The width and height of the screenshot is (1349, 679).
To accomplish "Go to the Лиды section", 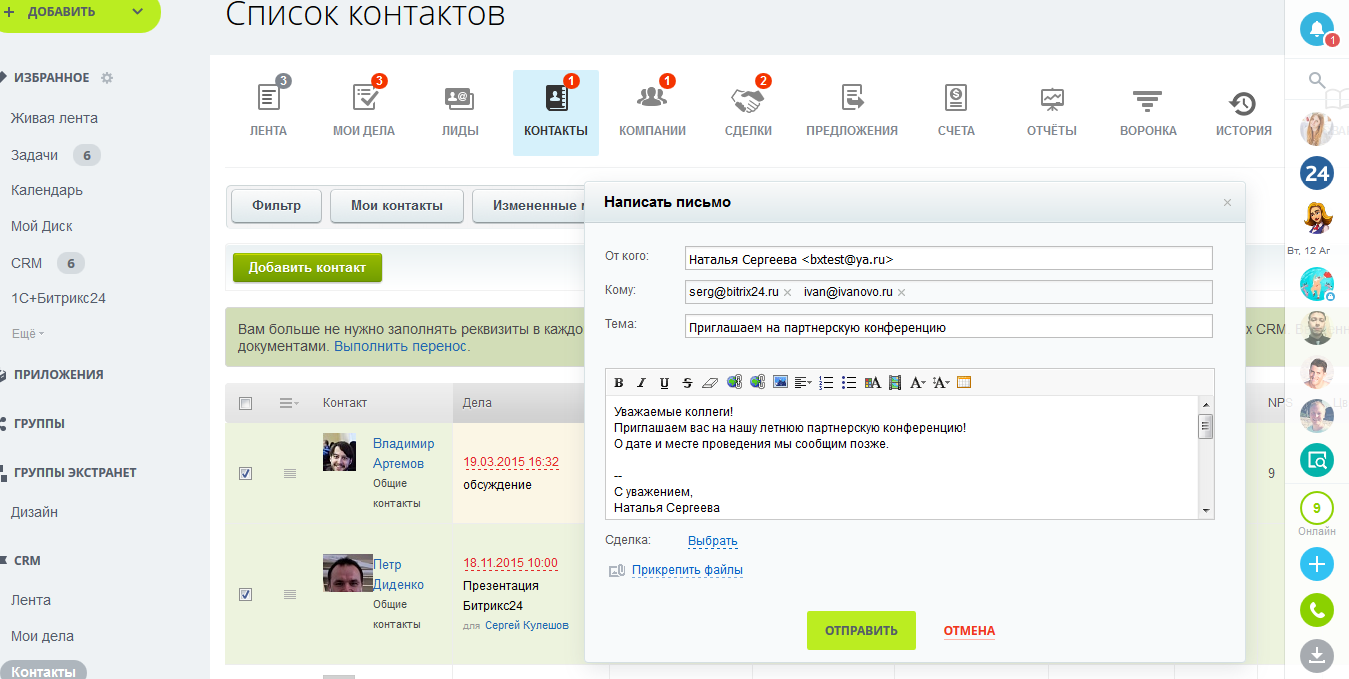I will [460, 112].
